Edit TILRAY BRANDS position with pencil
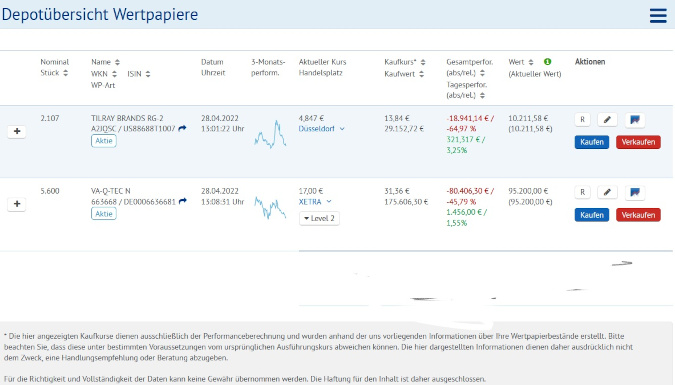Image resolution: width=675 pixels, height=385 pixels. tap(607, 119)
